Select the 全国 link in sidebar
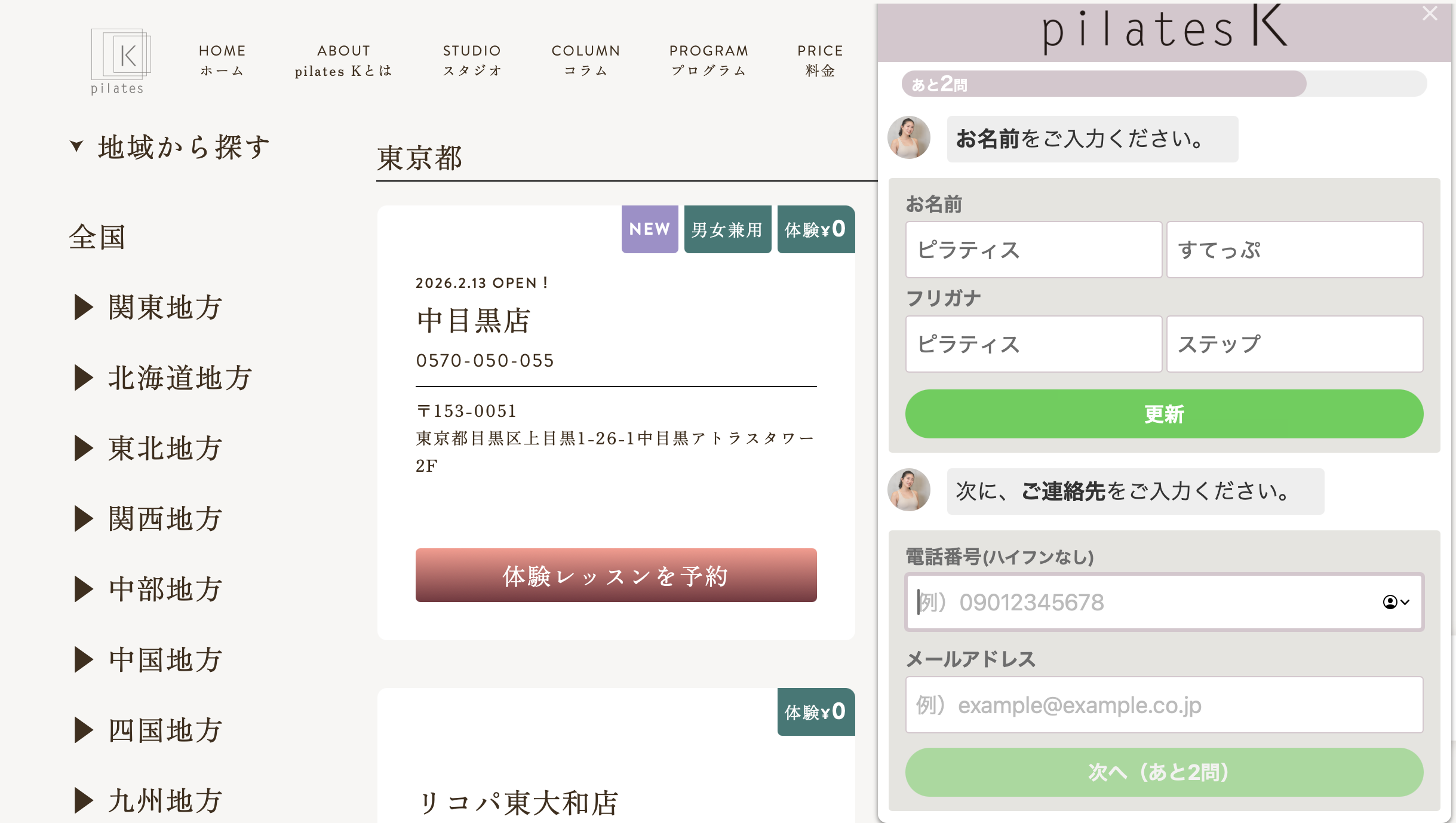 coord(97,238)
